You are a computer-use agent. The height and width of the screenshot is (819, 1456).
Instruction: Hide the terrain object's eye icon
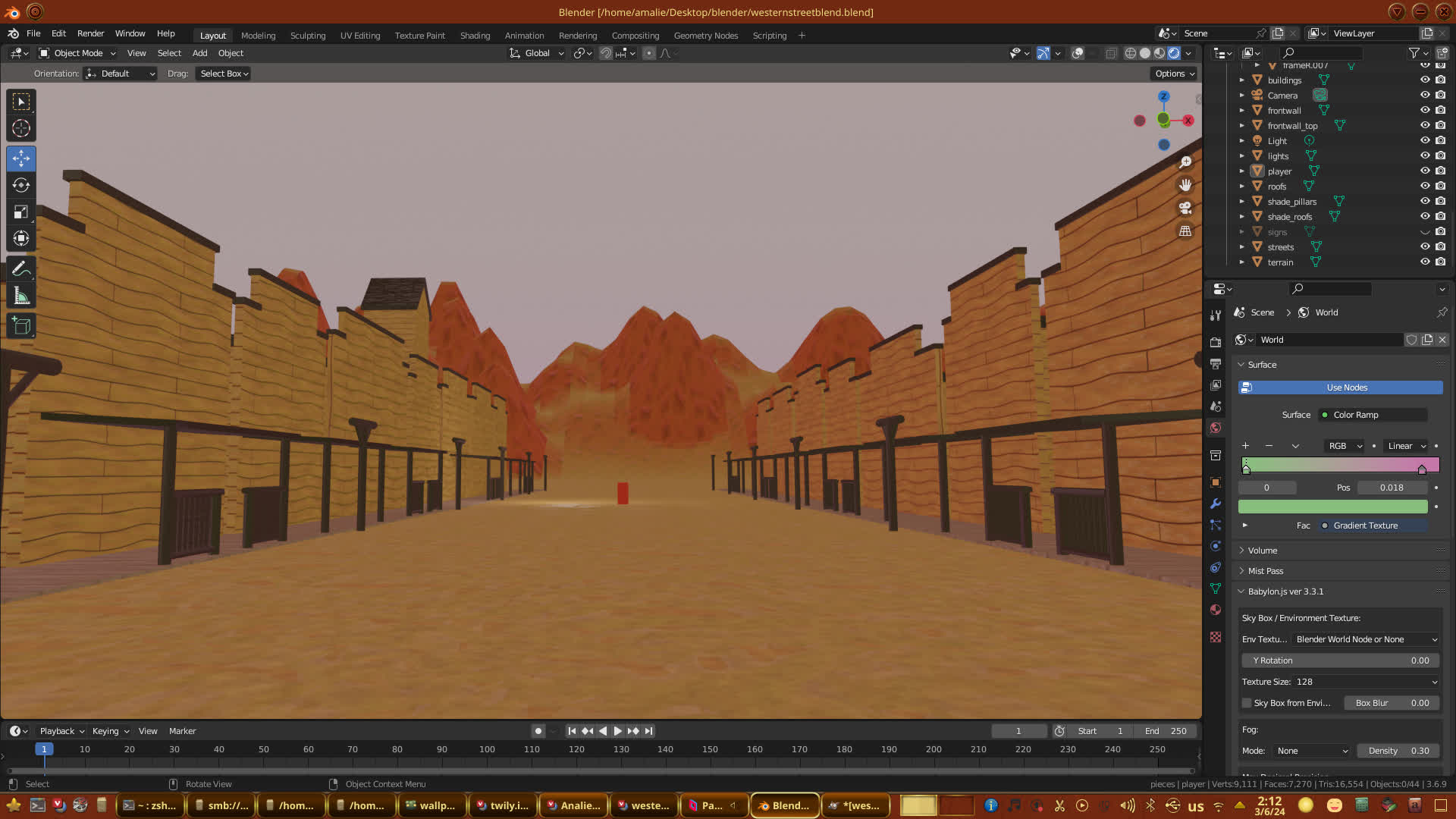1425,262
